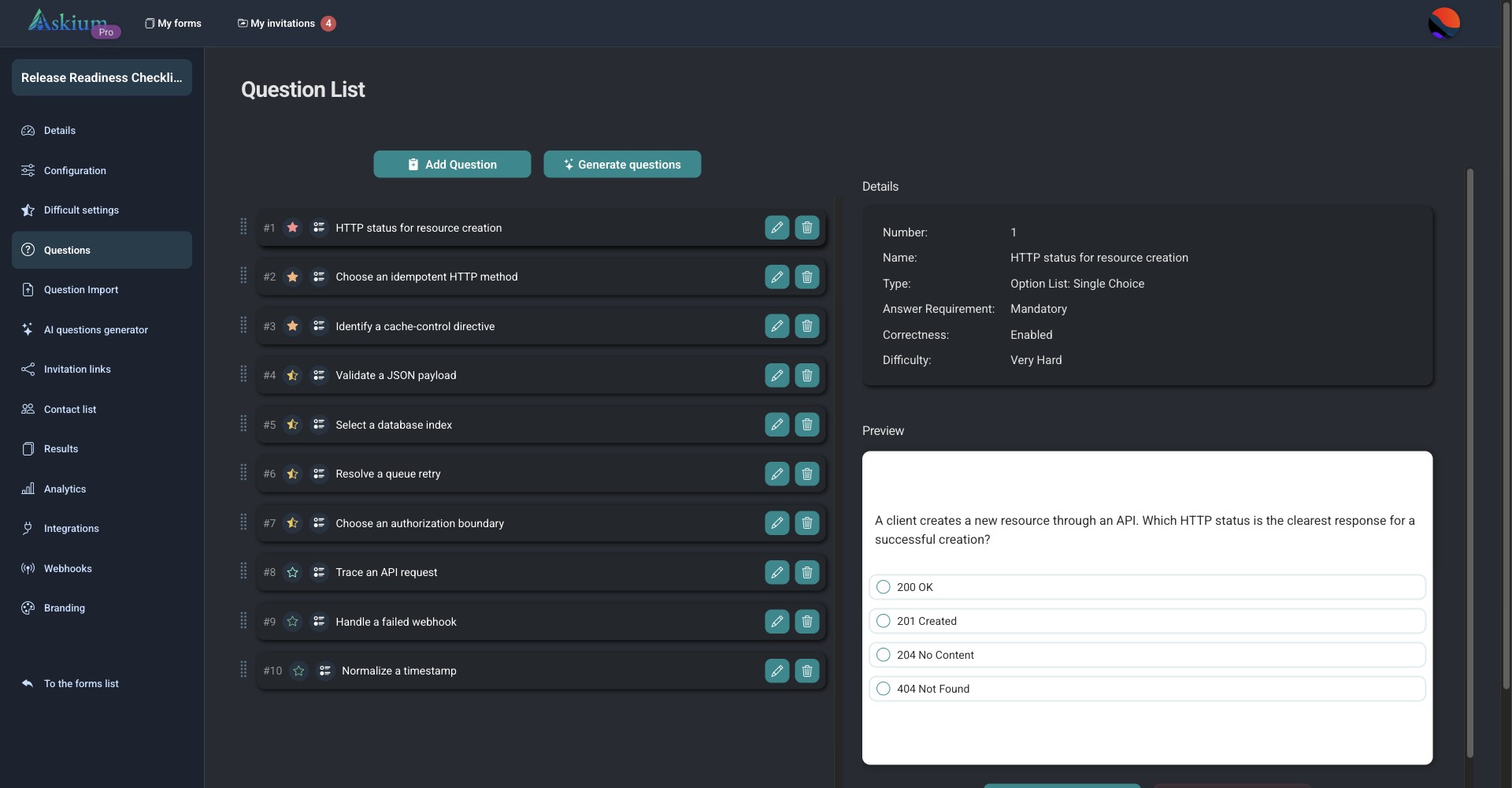Grab the drag handle for question #2
This screenshot has width=1512, height=788.
(x=243, y=276)
